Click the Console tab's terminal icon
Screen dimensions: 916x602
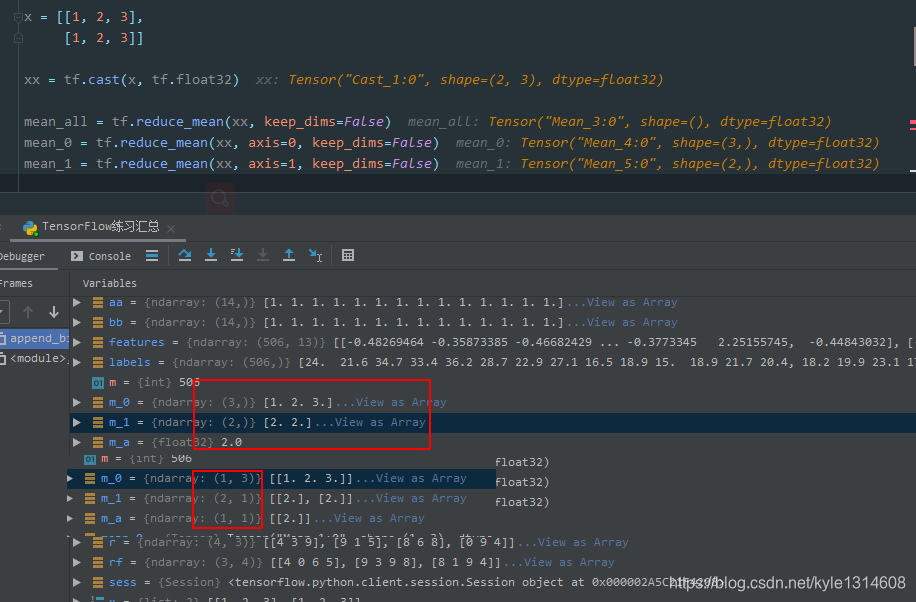tap(77, 256)
